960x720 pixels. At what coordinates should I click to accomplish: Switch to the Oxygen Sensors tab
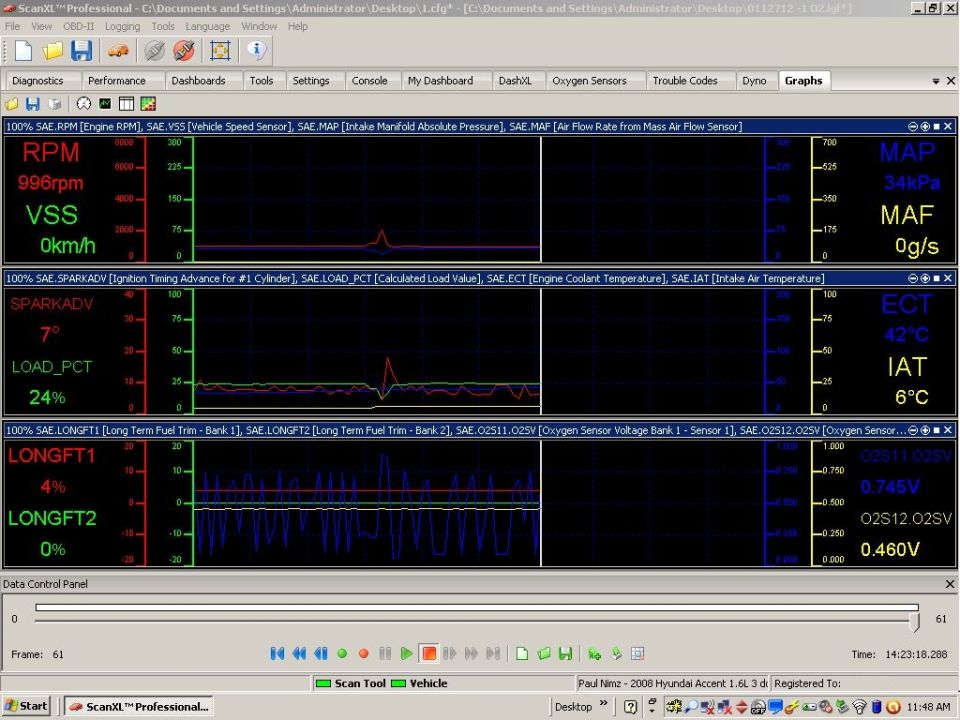click(x=589, y=81)
